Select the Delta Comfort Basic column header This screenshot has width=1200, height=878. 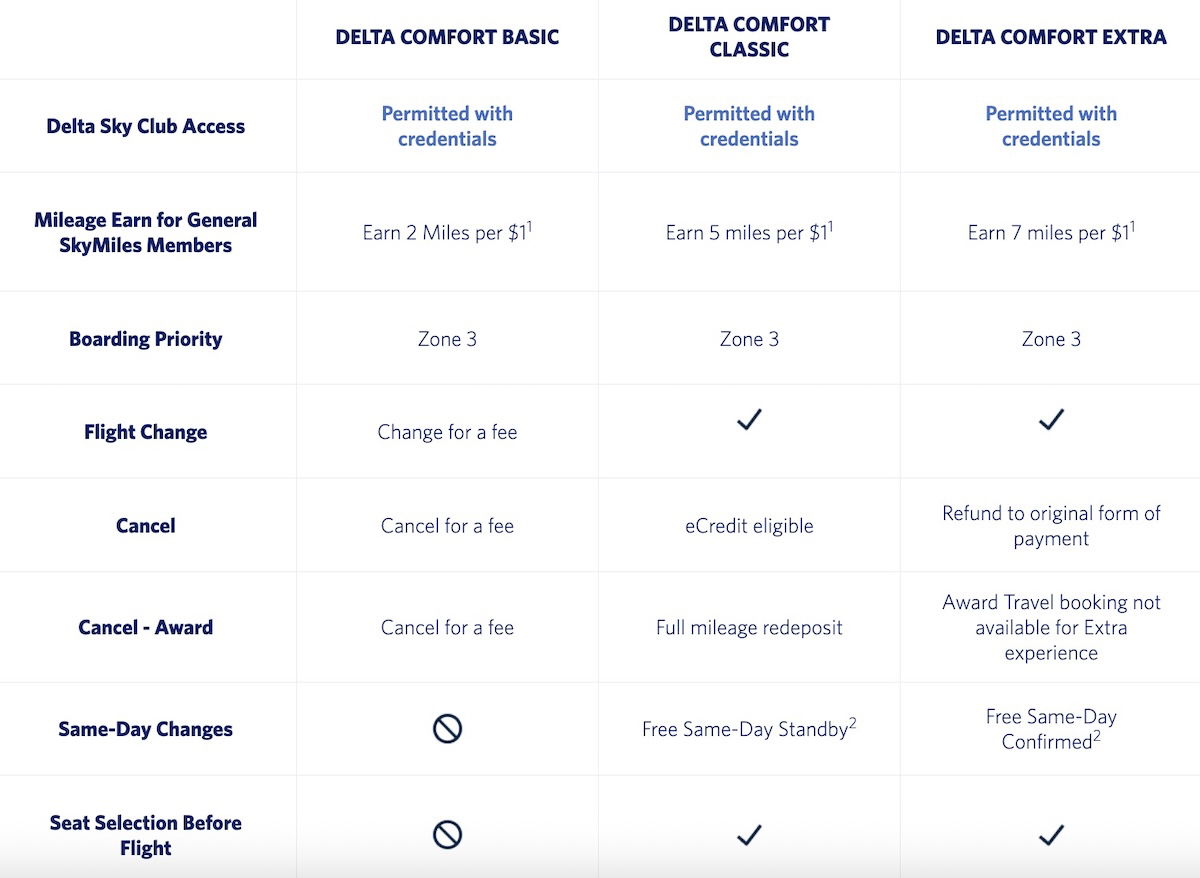[x=447, y=37]
